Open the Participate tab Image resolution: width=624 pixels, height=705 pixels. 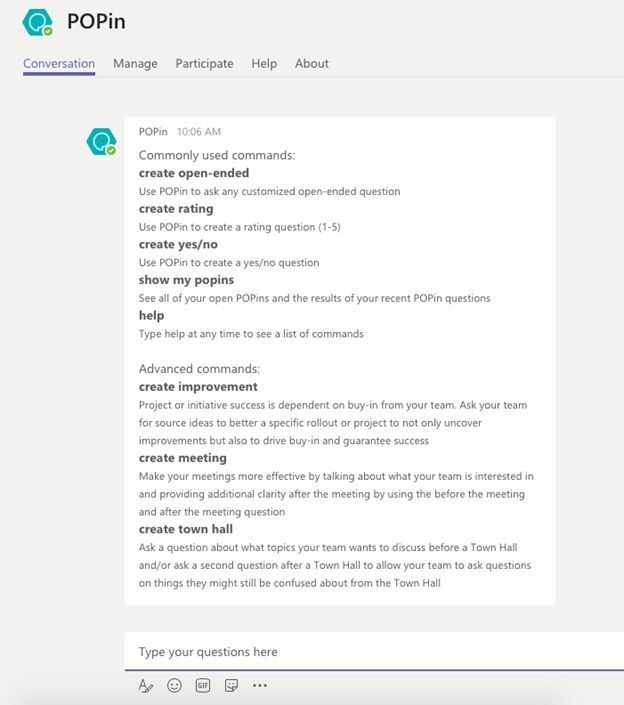coord(204,63)
